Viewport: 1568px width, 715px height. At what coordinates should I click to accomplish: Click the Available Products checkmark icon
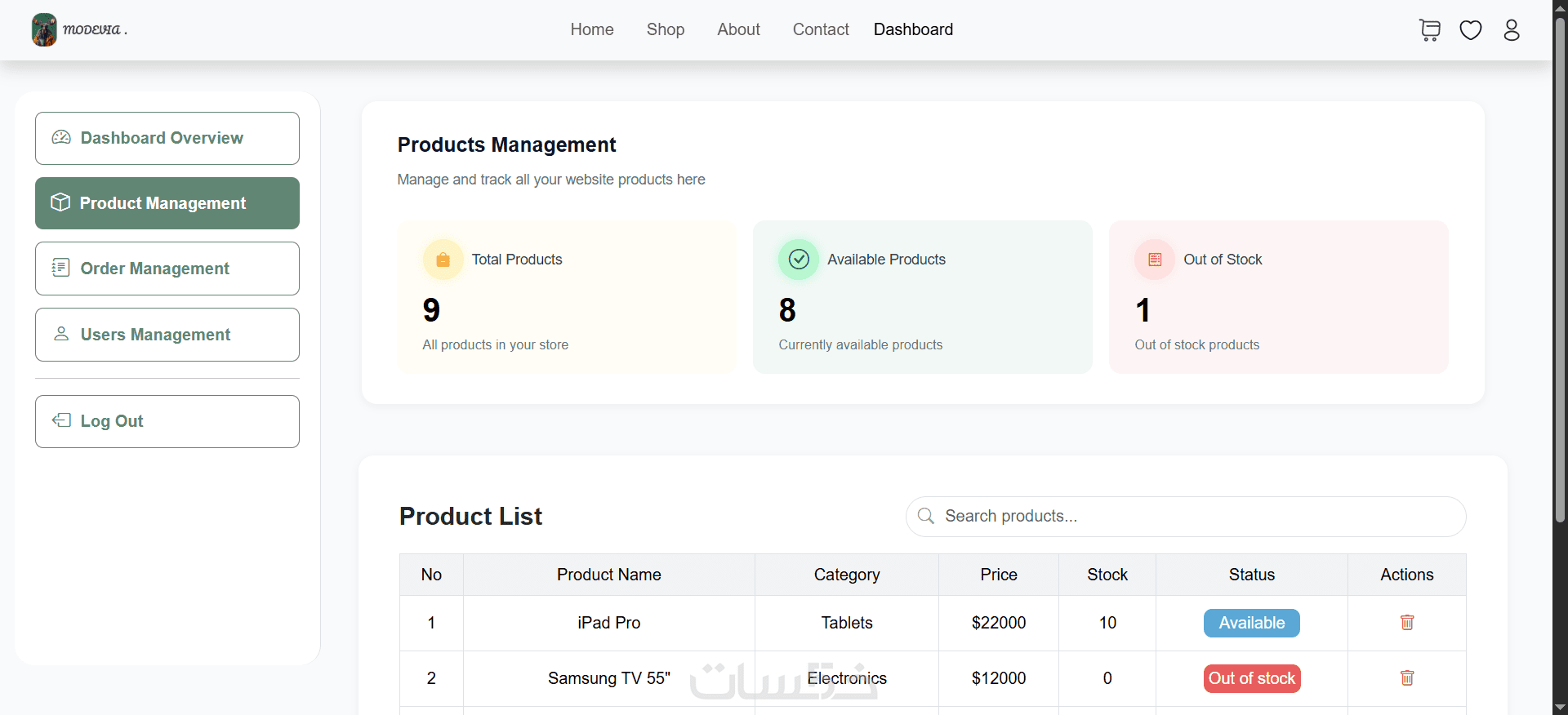pyautogui.click(x=799, y=260)
